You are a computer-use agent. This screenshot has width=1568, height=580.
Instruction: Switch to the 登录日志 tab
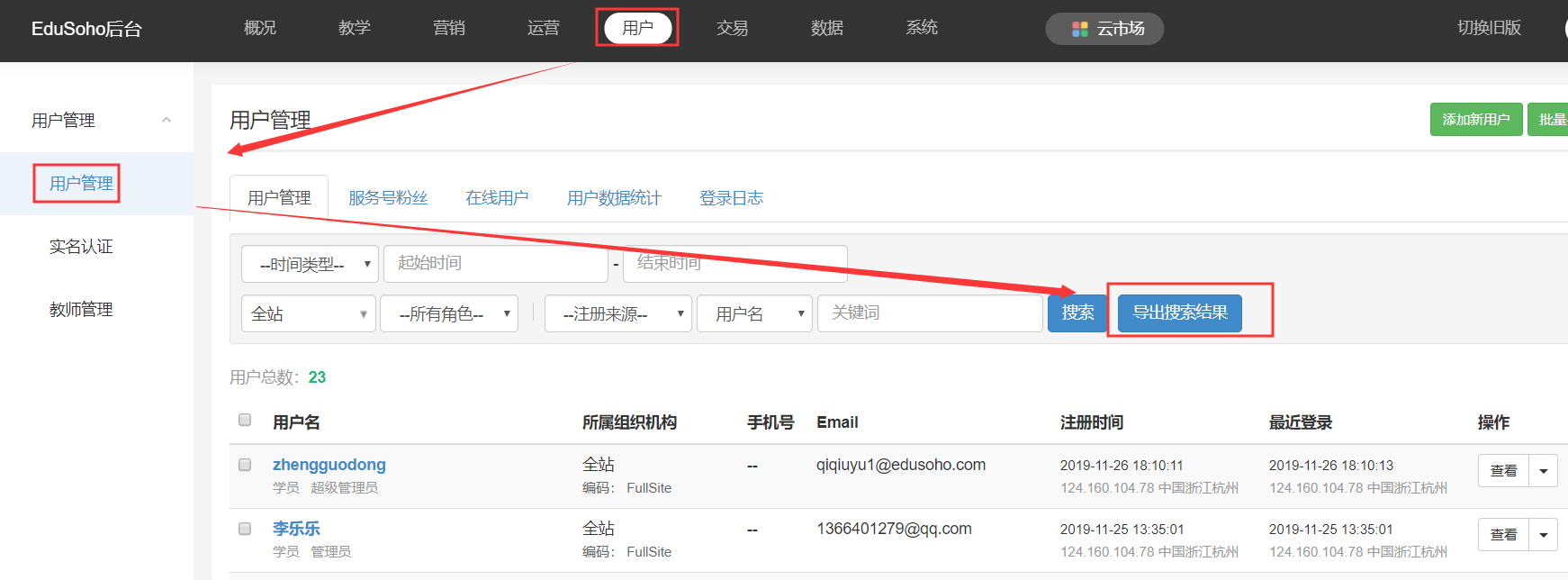coord(731,198)
